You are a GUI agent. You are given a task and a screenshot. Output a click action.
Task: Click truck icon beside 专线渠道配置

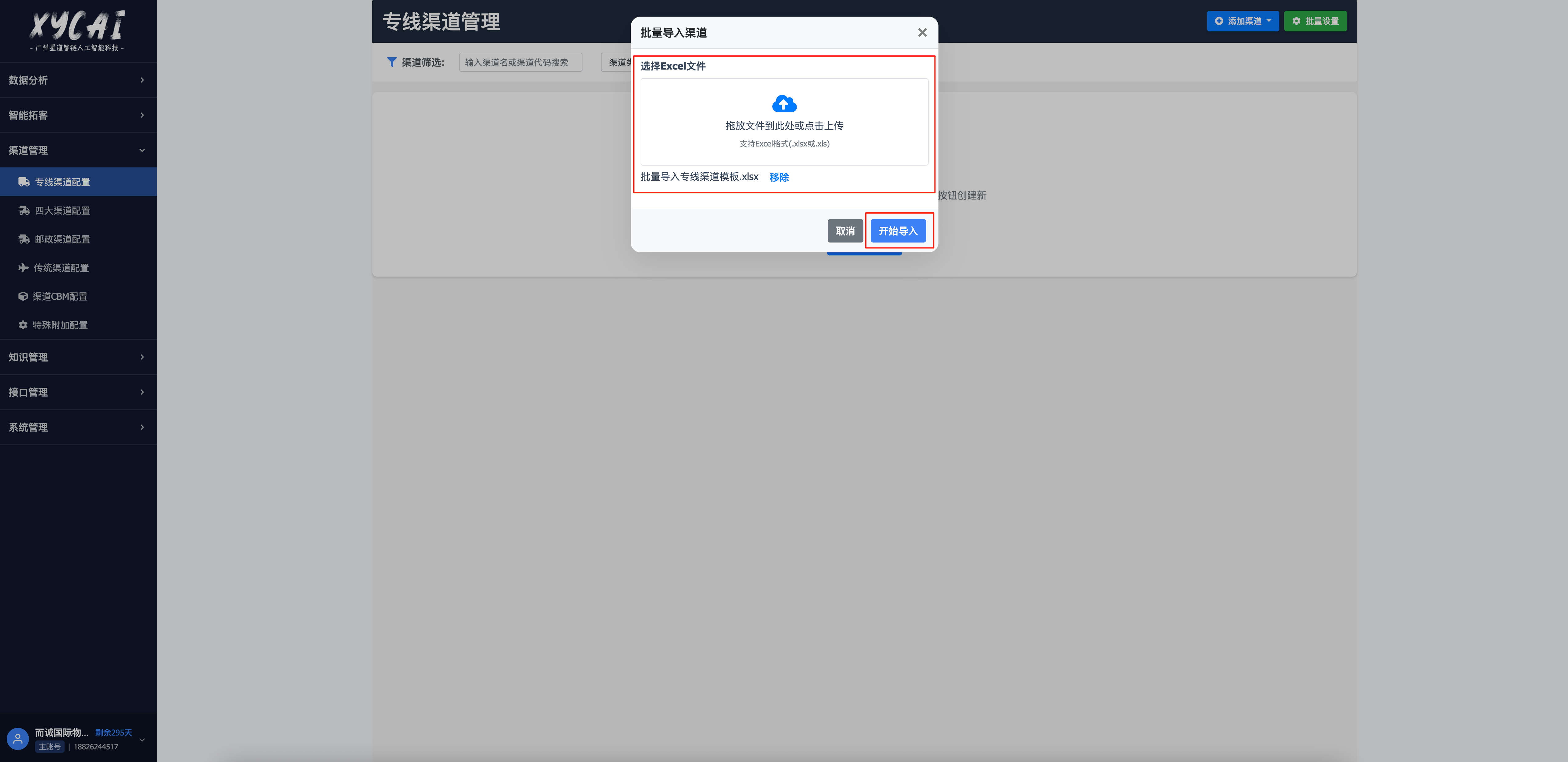(x=24, y=181)
